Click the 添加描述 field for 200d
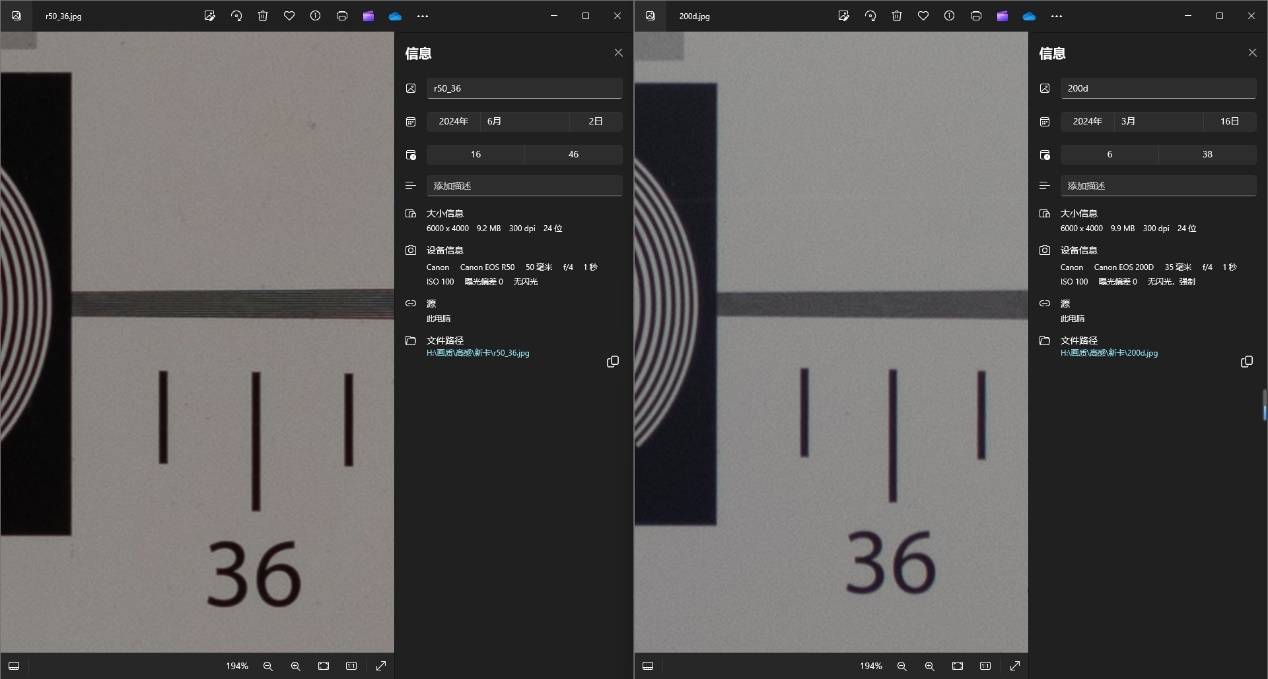Viewport: 1268px width, 679px height. [x=1157, y=186]
